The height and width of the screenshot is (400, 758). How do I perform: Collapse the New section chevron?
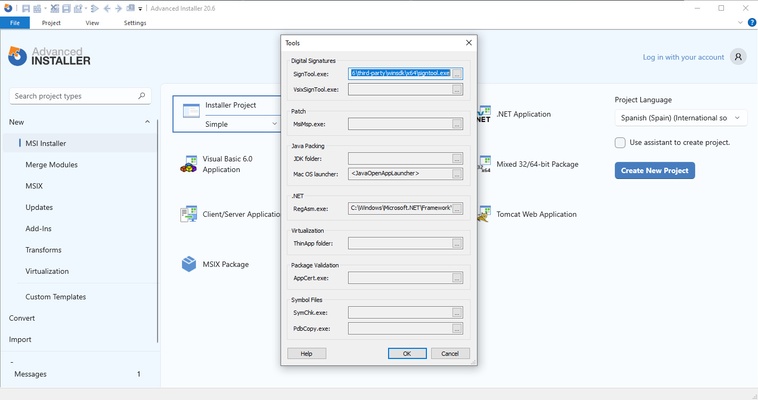click(x=147, y=122)
